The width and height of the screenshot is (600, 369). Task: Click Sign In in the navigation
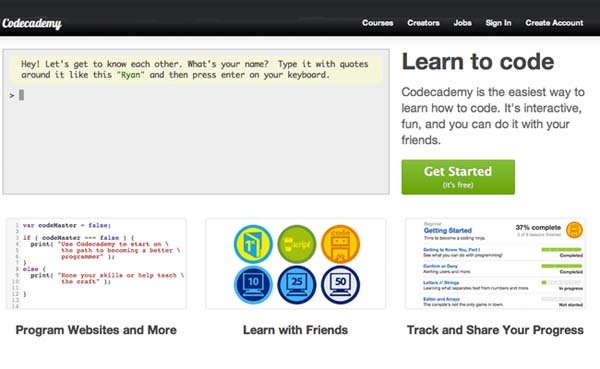(498, 23)
